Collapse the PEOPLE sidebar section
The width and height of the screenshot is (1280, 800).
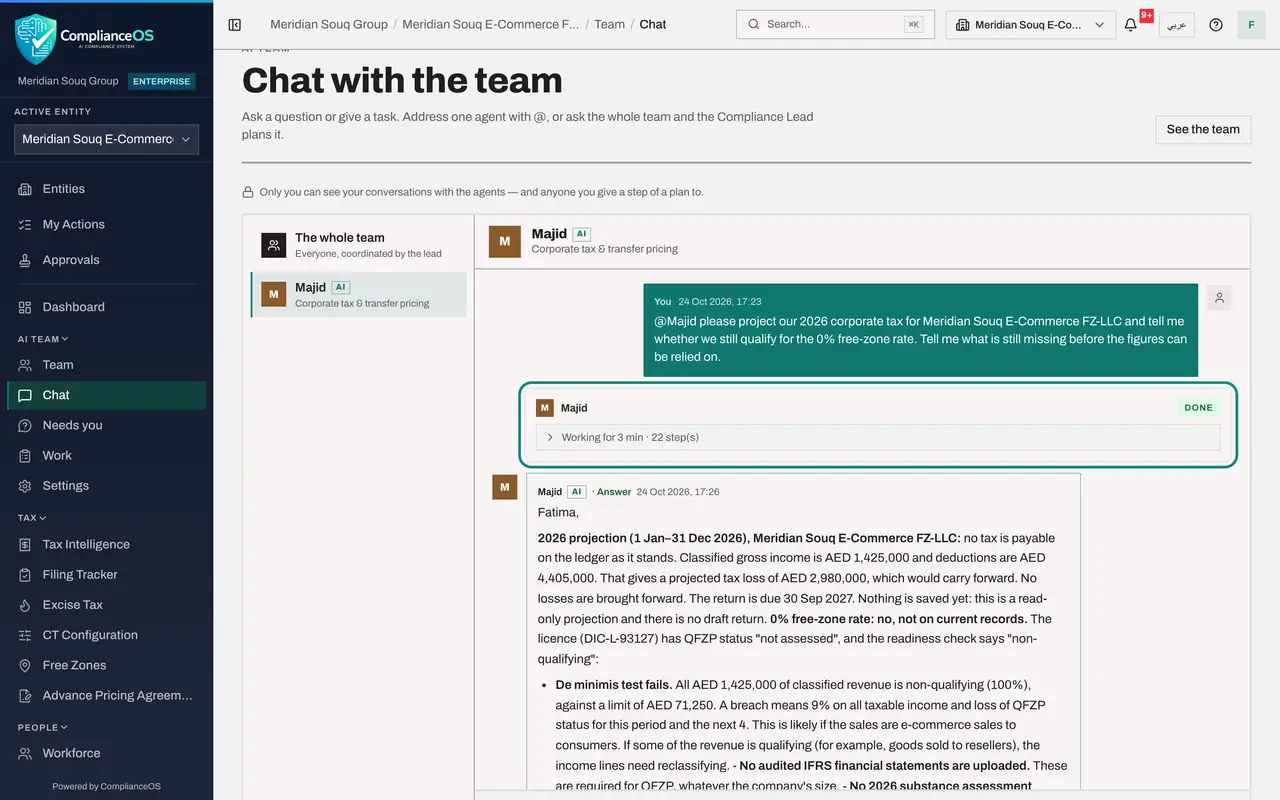[x=43, y=727]
